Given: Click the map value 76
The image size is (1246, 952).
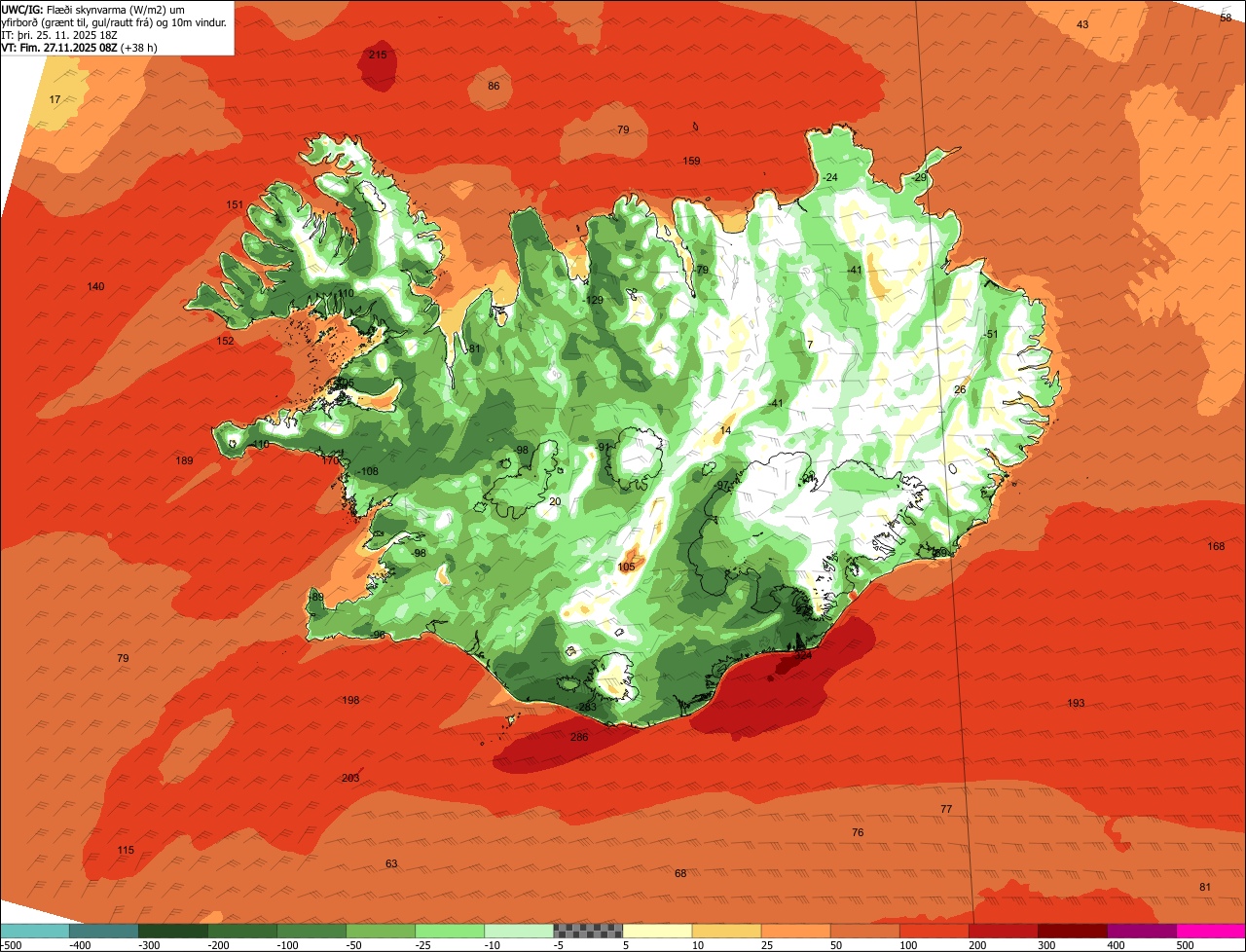Looking at the screenshot, I should 858,832.
